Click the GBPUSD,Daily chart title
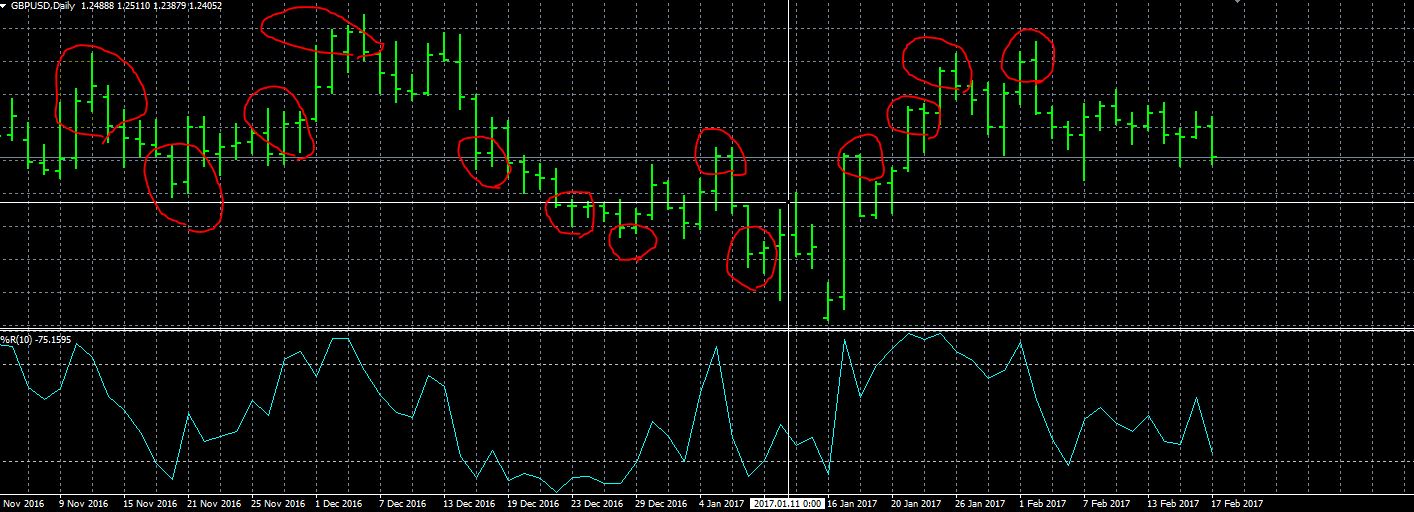The image size is (1414, 512). pos(41,6)
